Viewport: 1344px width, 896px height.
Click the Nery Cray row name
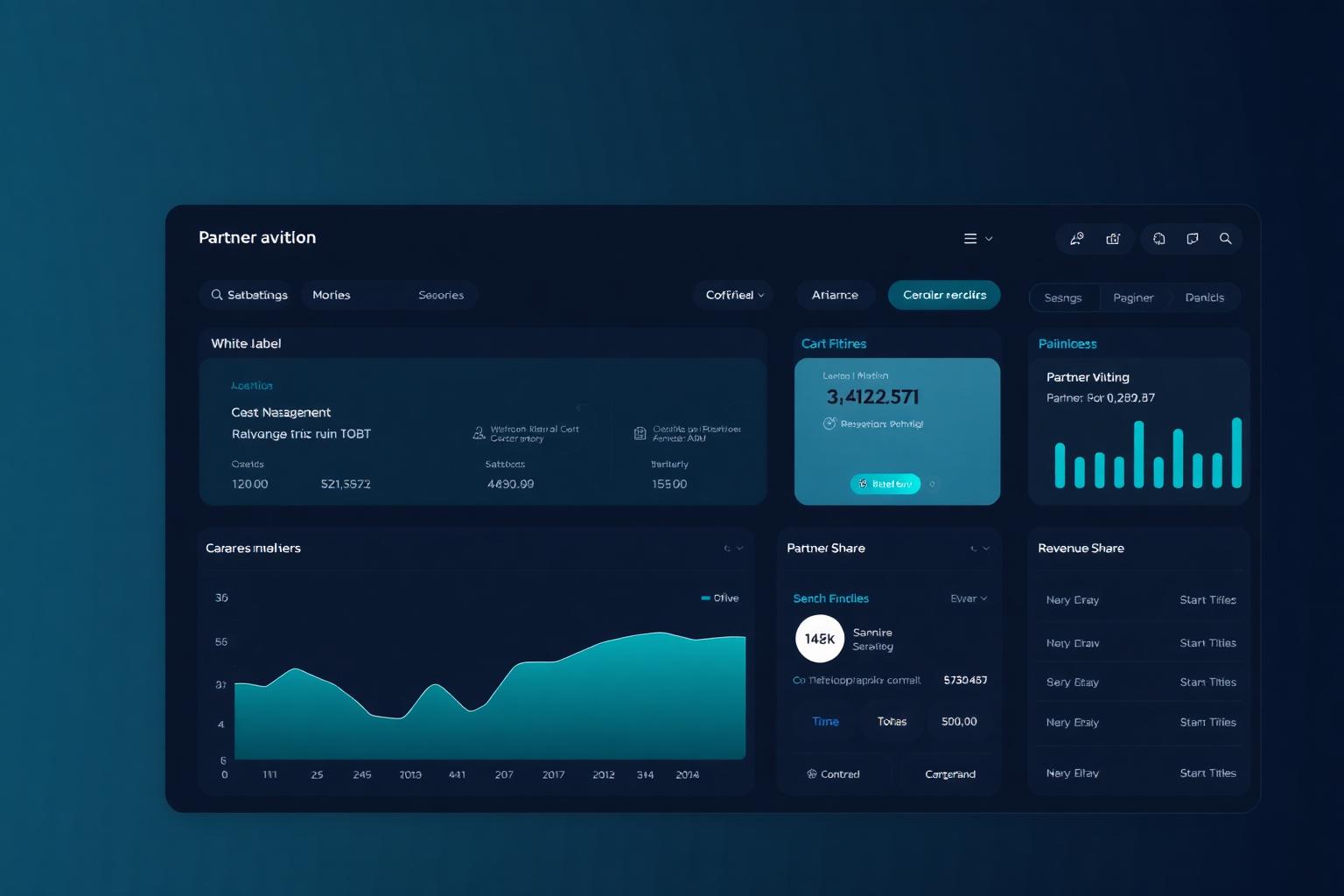(1072, 600)
